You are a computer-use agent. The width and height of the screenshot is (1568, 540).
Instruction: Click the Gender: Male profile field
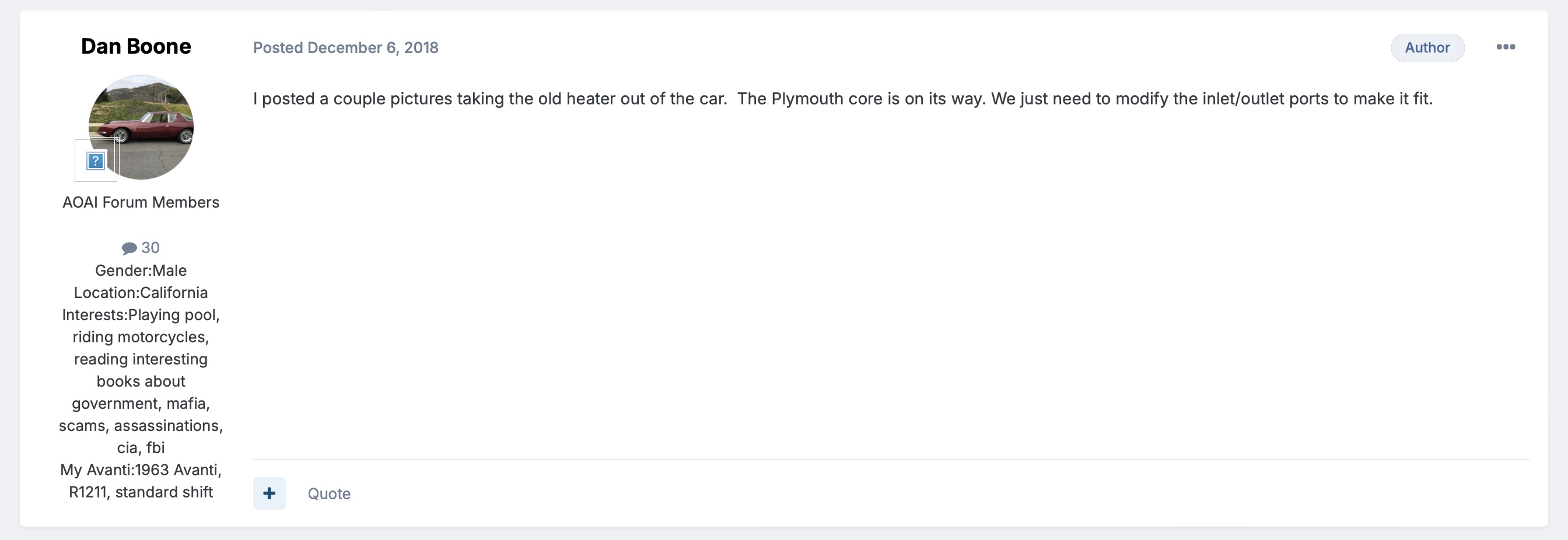click(141, 271)
